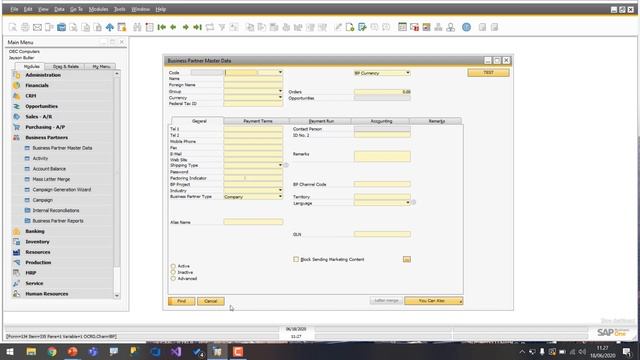Click the blue globe Help toolbar icon

tap(467, 27)
